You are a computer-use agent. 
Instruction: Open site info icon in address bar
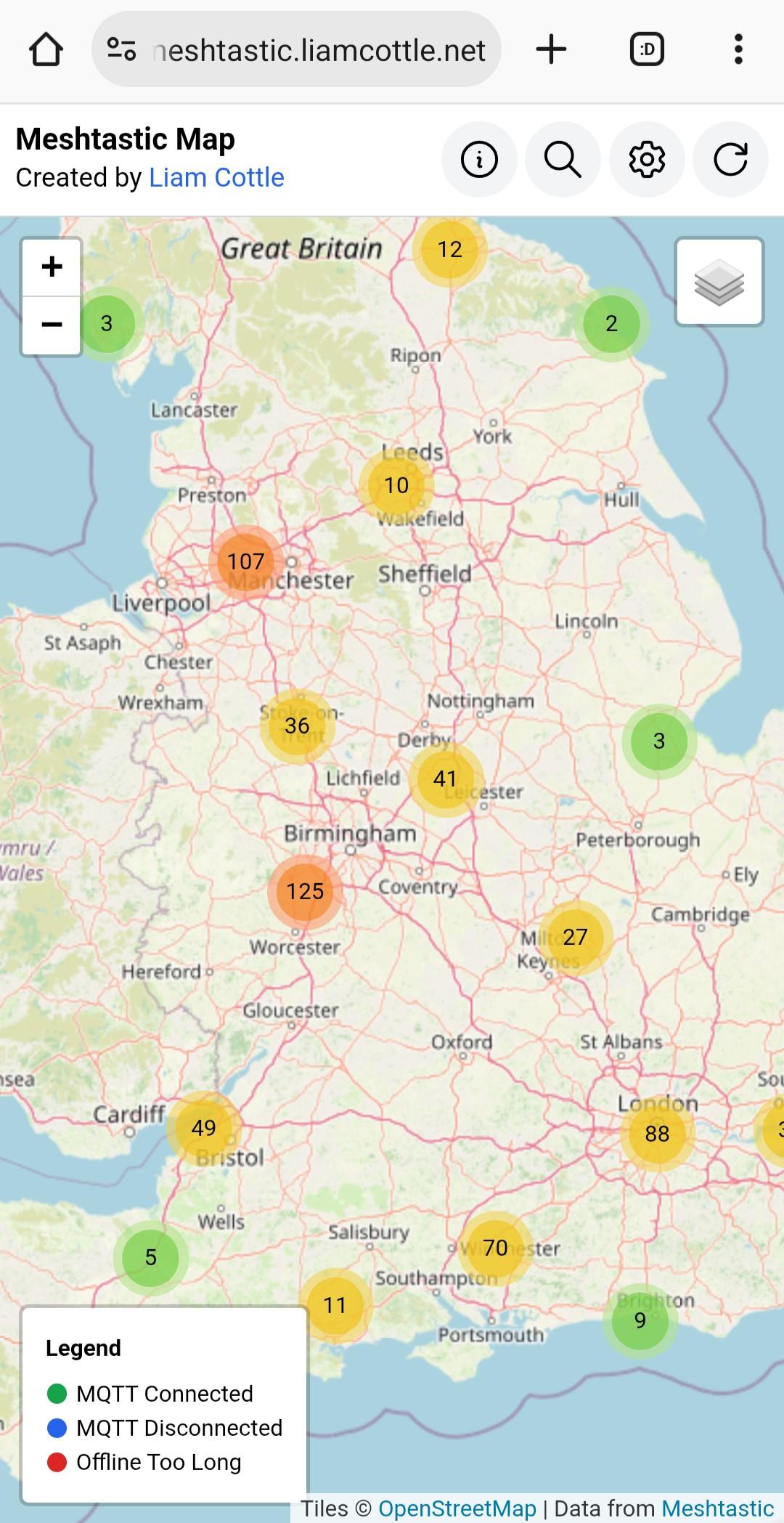(x=121, y=49)
